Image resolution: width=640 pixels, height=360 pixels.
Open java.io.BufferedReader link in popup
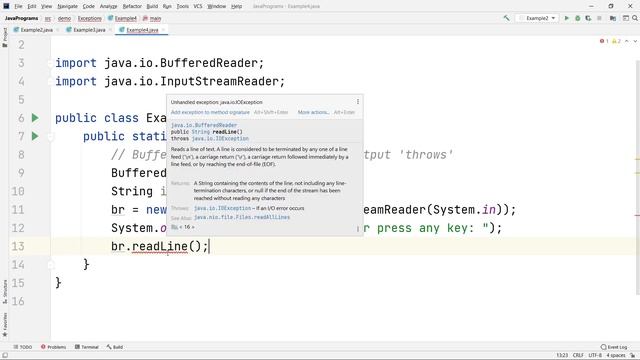204,125
